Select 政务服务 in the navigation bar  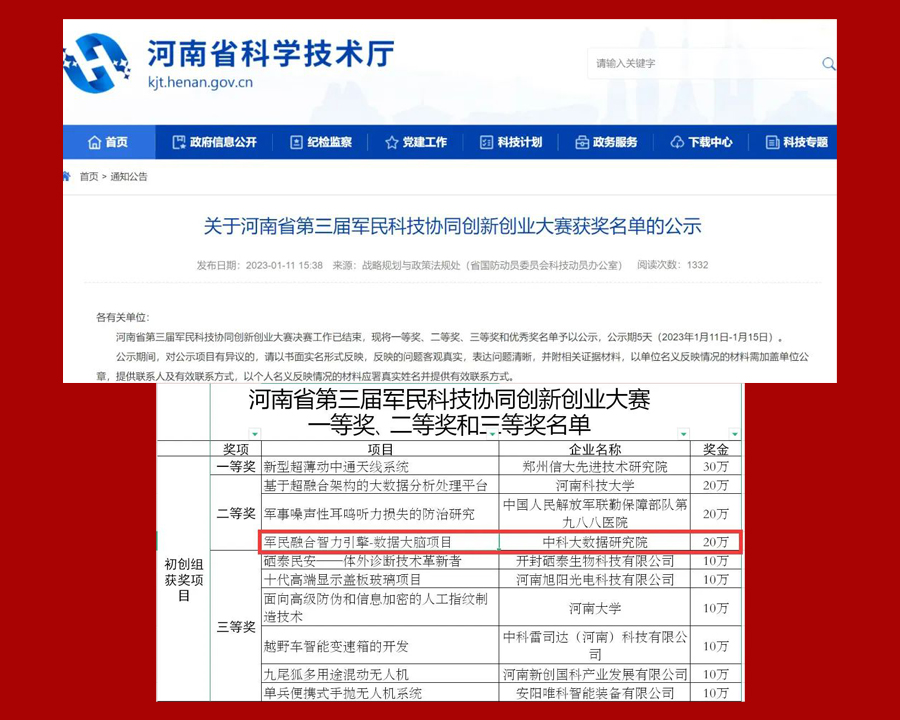tap(606, 142)
